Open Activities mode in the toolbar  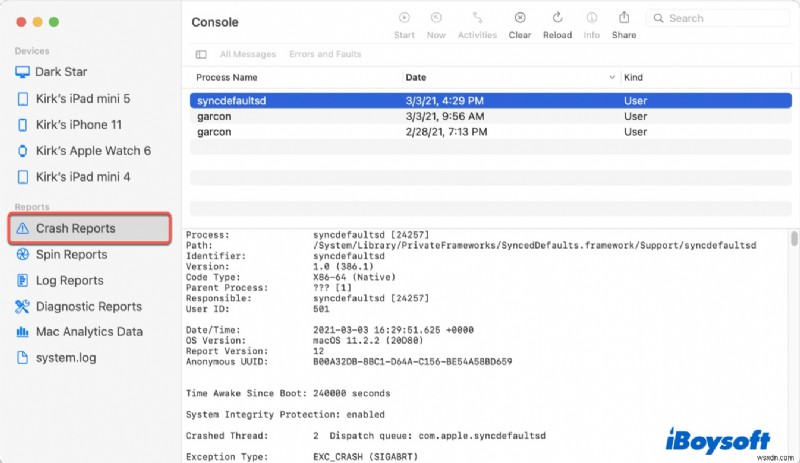click(x=477, y=18)
